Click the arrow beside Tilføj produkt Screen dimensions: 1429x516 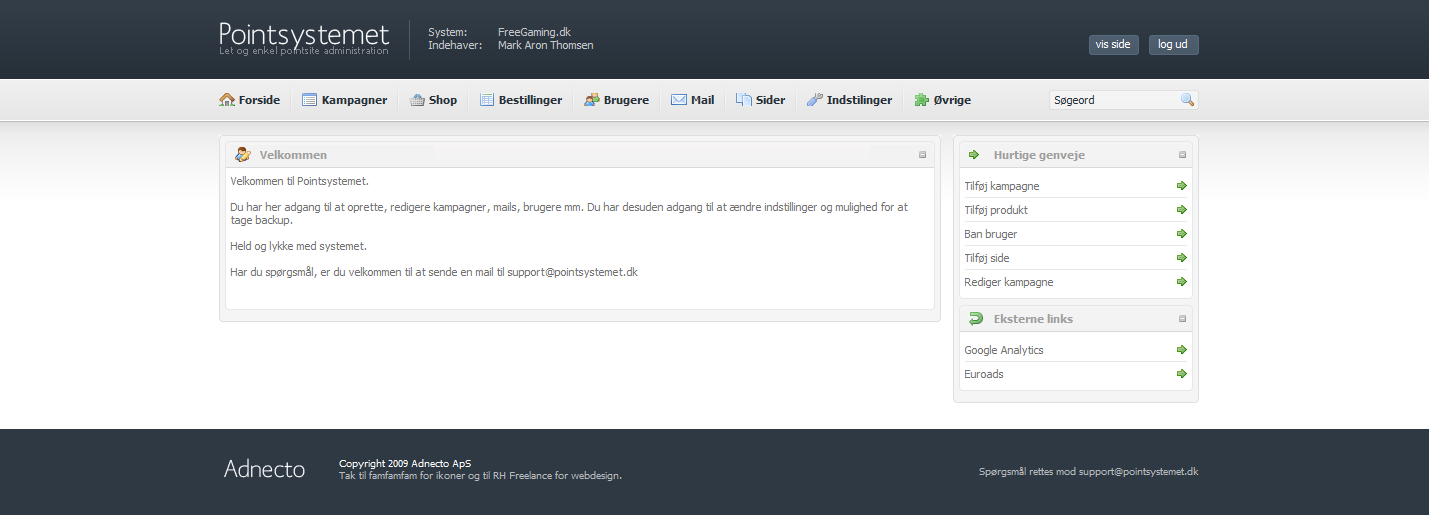click(1182, 210)
